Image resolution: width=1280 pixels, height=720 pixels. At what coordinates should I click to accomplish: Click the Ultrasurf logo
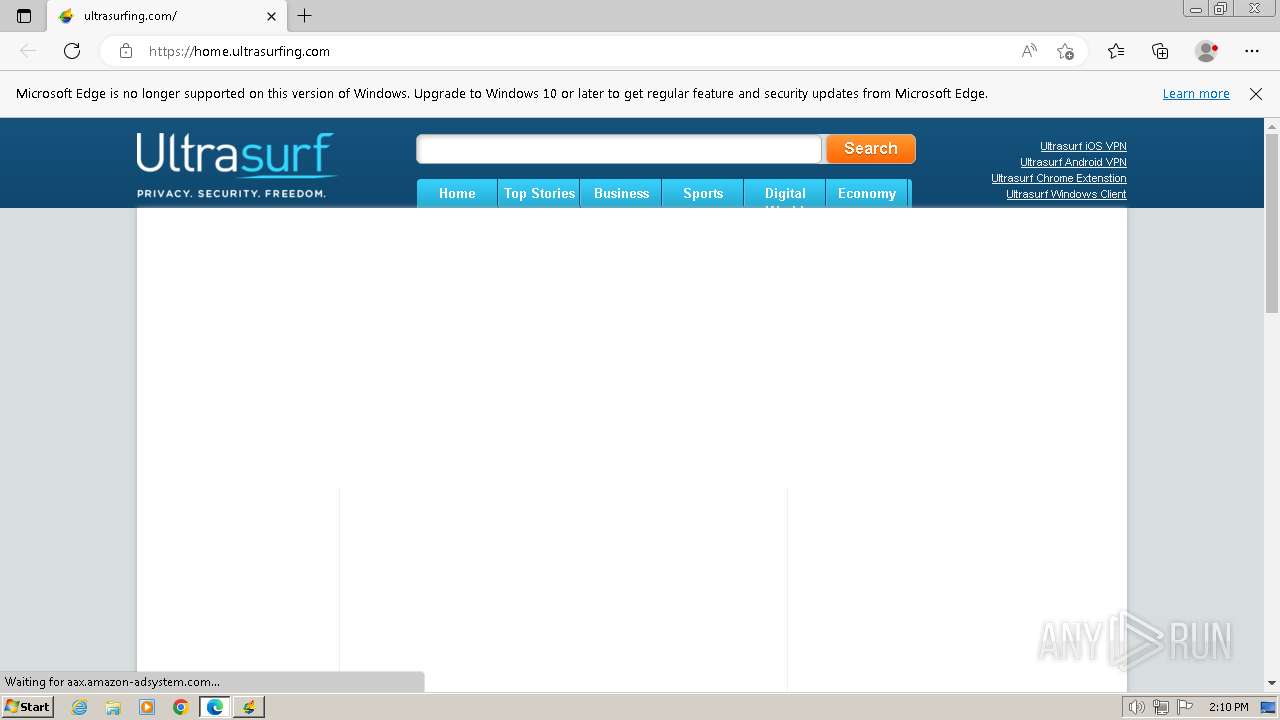click(x=237, y=165)
